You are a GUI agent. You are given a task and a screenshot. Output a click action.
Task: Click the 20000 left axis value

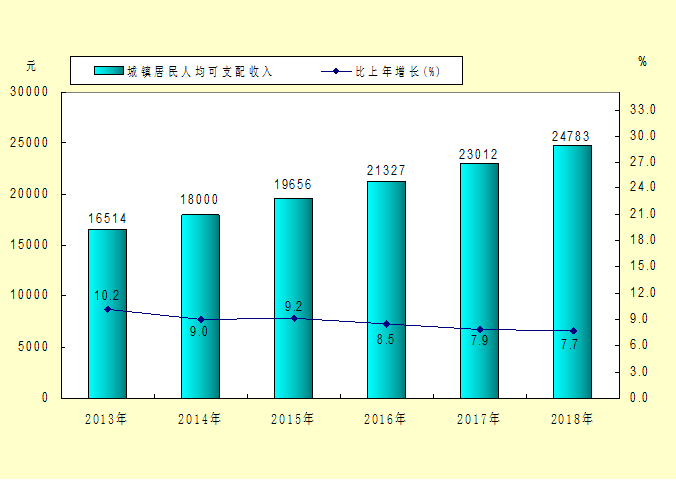click(x=29, y=194)
